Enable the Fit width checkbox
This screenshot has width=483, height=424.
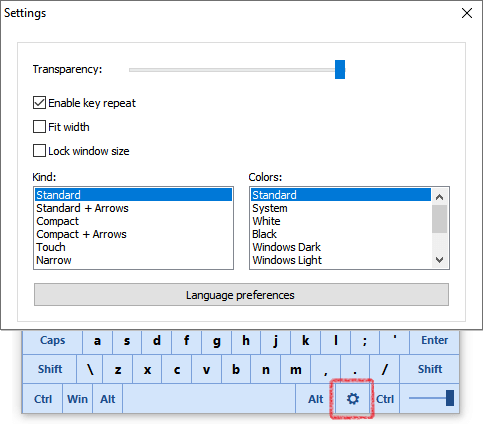pyautogui.click(x=39, y=127)
